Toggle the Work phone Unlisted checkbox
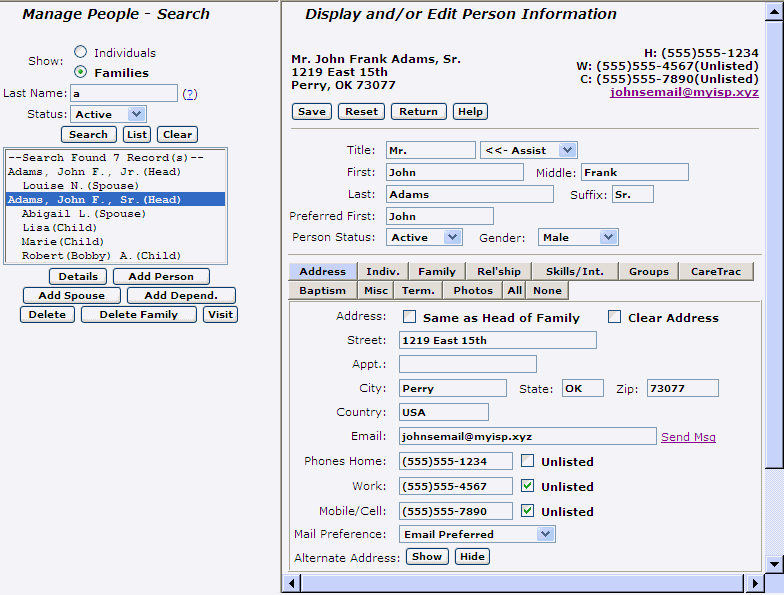The width and height of the screenshot is (784, 595). point(527,486)
